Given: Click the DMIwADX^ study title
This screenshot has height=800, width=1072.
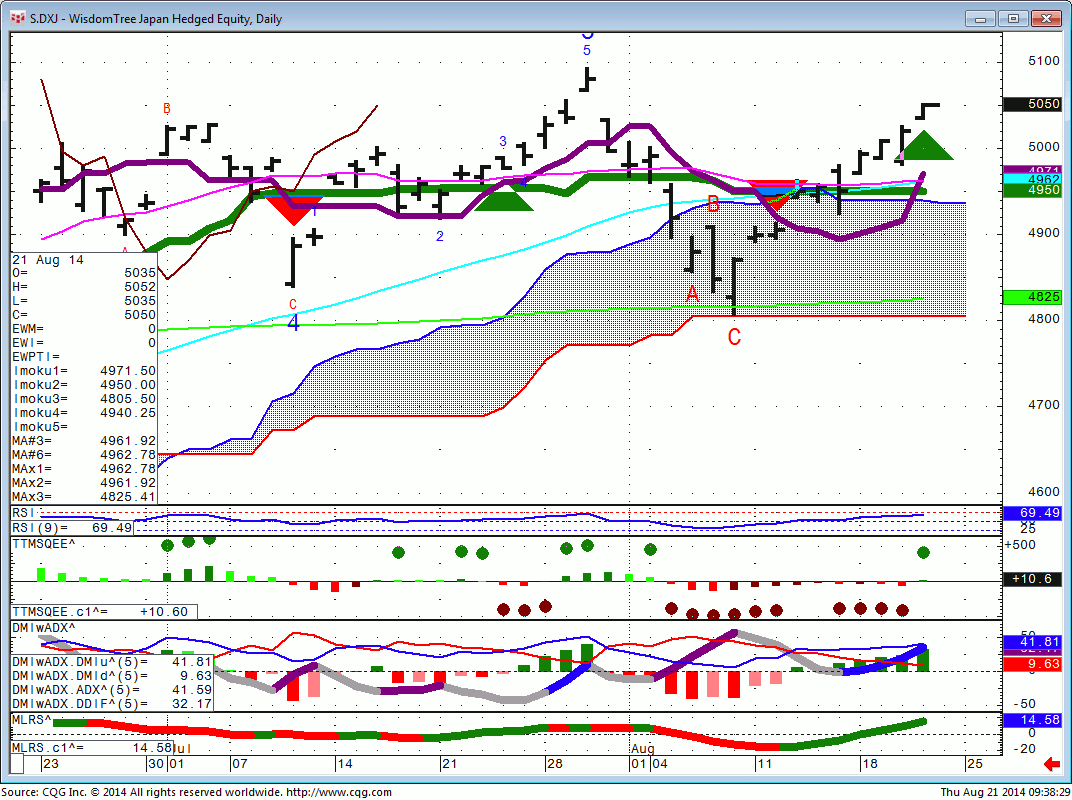Looking at the screenshot, I should click(x=44, y=627).
